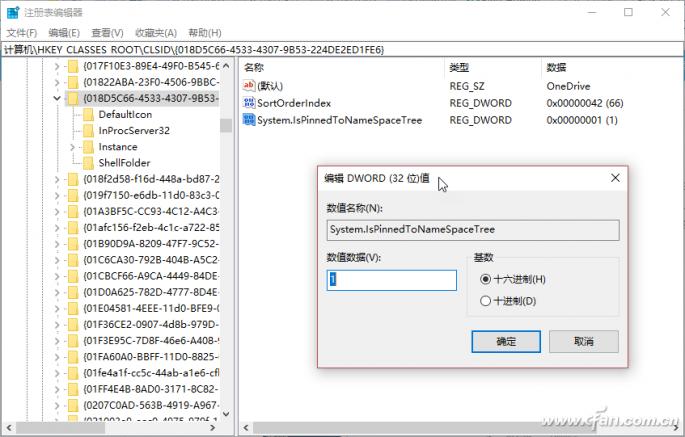The width and height of the screenshot is (685, 437).
Task: Click the tree pane vertical scrollbar thumb
Action: click(x=226, y=125)
